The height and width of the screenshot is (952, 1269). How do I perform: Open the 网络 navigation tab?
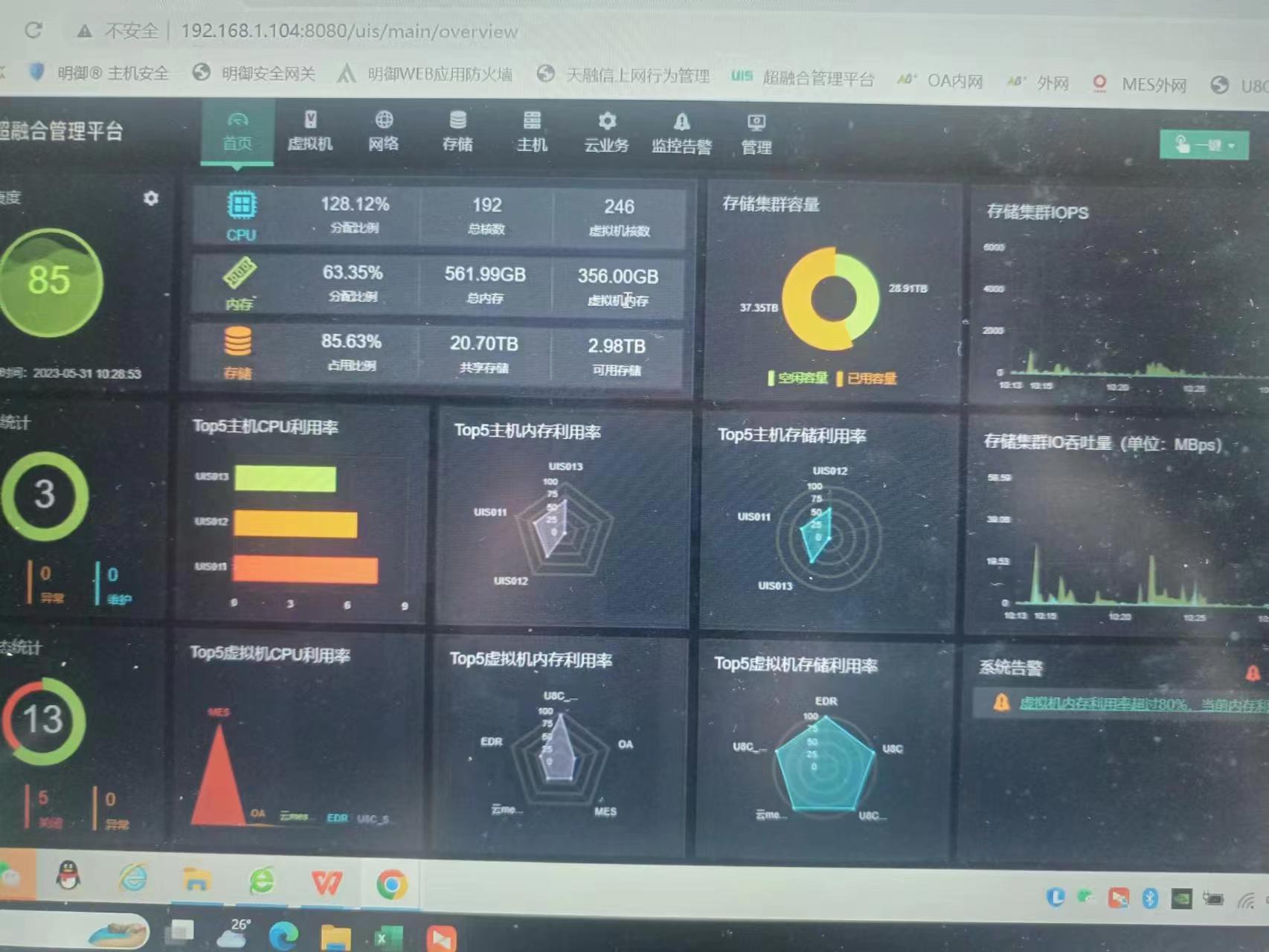tap(384, 132)
